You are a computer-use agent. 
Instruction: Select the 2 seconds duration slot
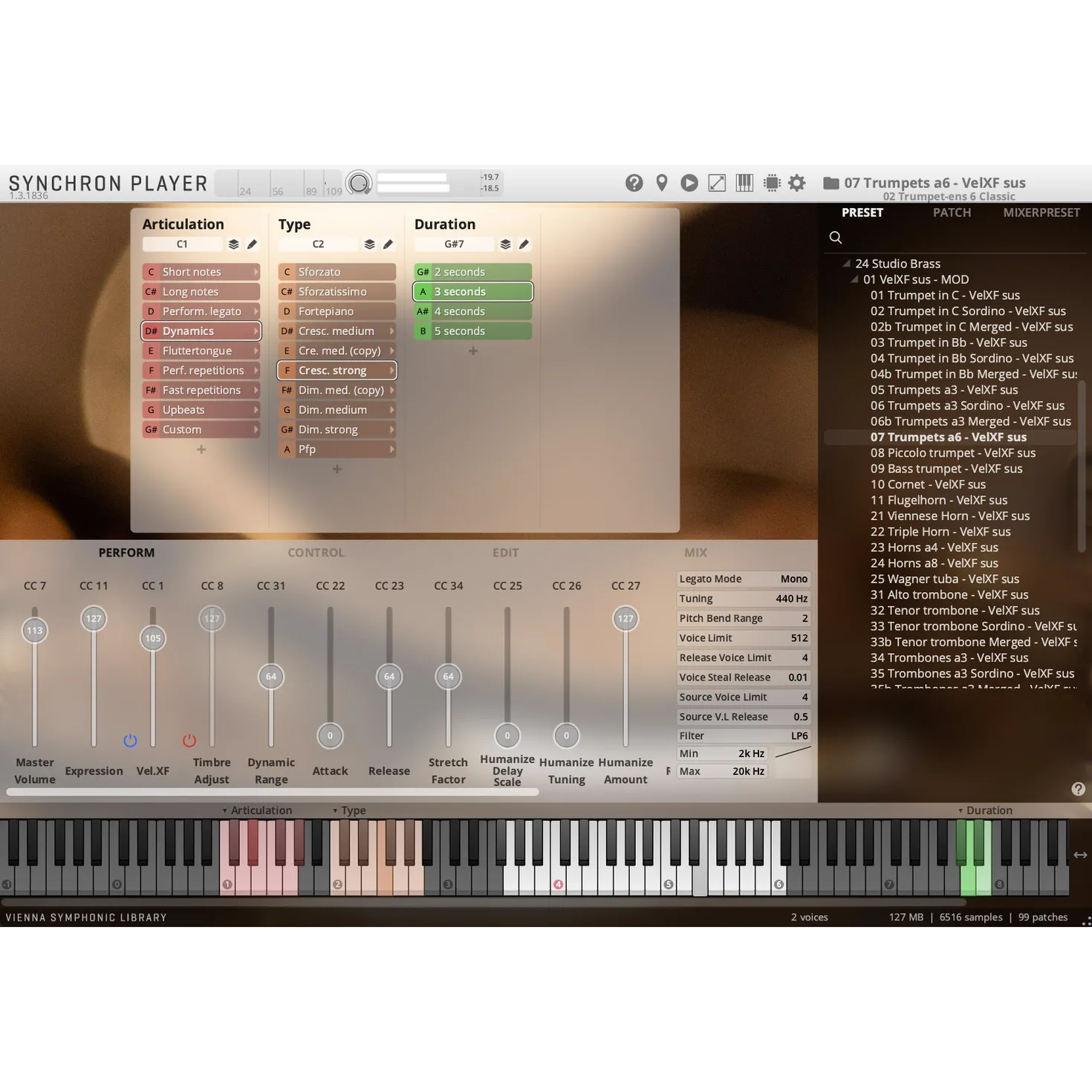tap(473, 272)
